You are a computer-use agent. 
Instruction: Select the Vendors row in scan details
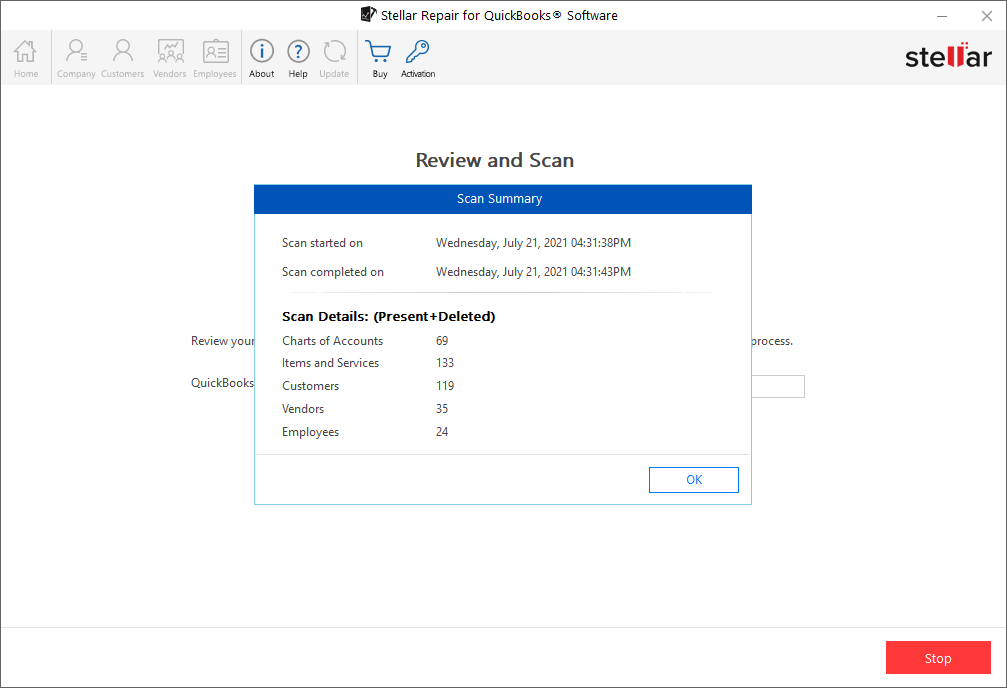click(x=365, y=409)
